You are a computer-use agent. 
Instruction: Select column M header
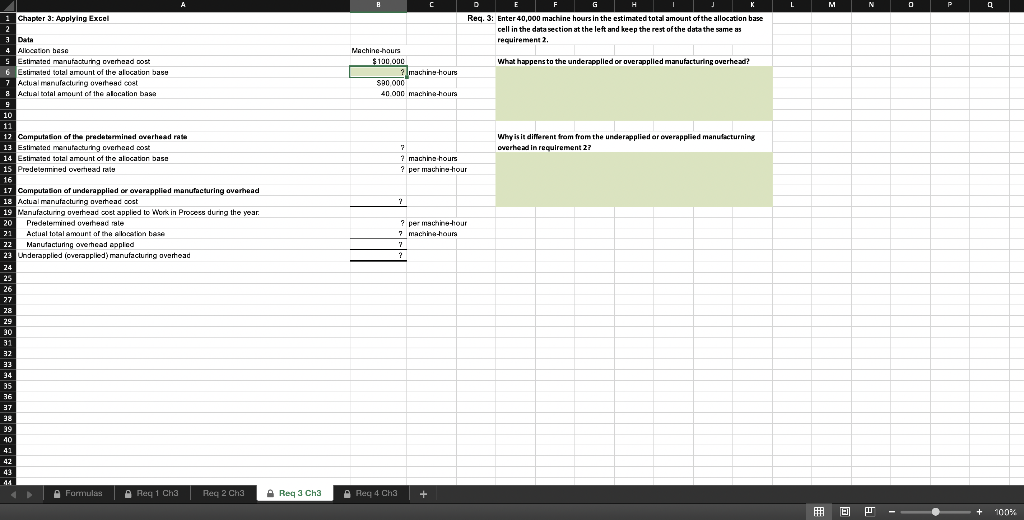click(x=831, y=5)
